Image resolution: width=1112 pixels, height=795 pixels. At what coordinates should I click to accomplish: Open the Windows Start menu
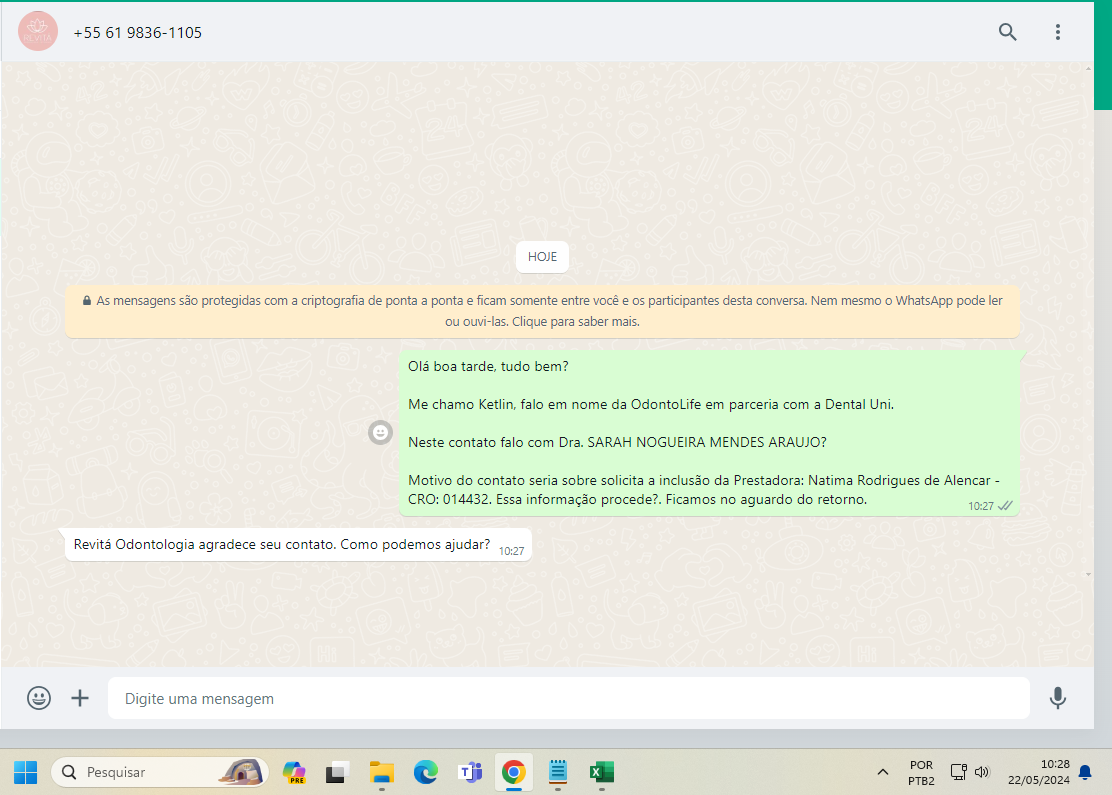click(x=26, y=772)
